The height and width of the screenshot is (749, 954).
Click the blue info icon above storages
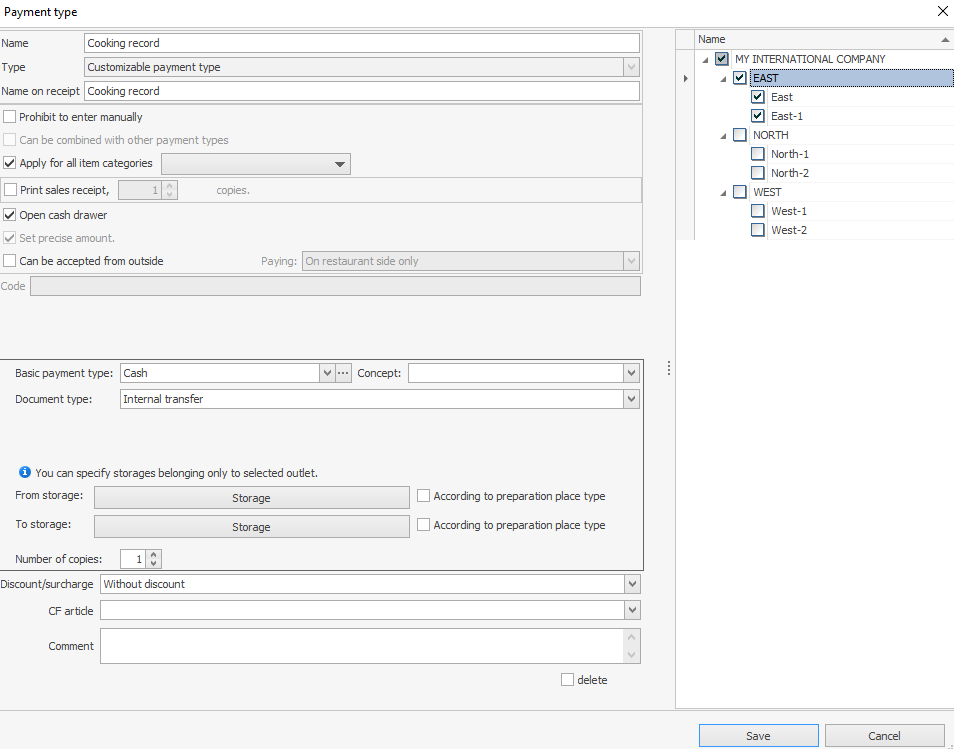click(x=25, y=473)
